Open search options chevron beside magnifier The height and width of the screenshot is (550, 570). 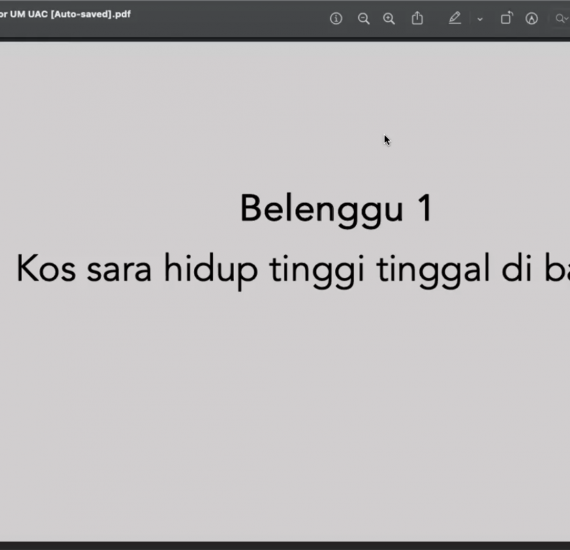(566, 19)
